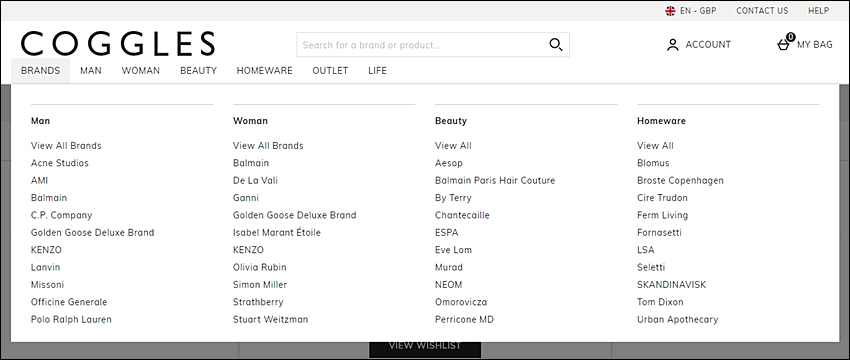Open View All Brands under Man

(66, 146)
